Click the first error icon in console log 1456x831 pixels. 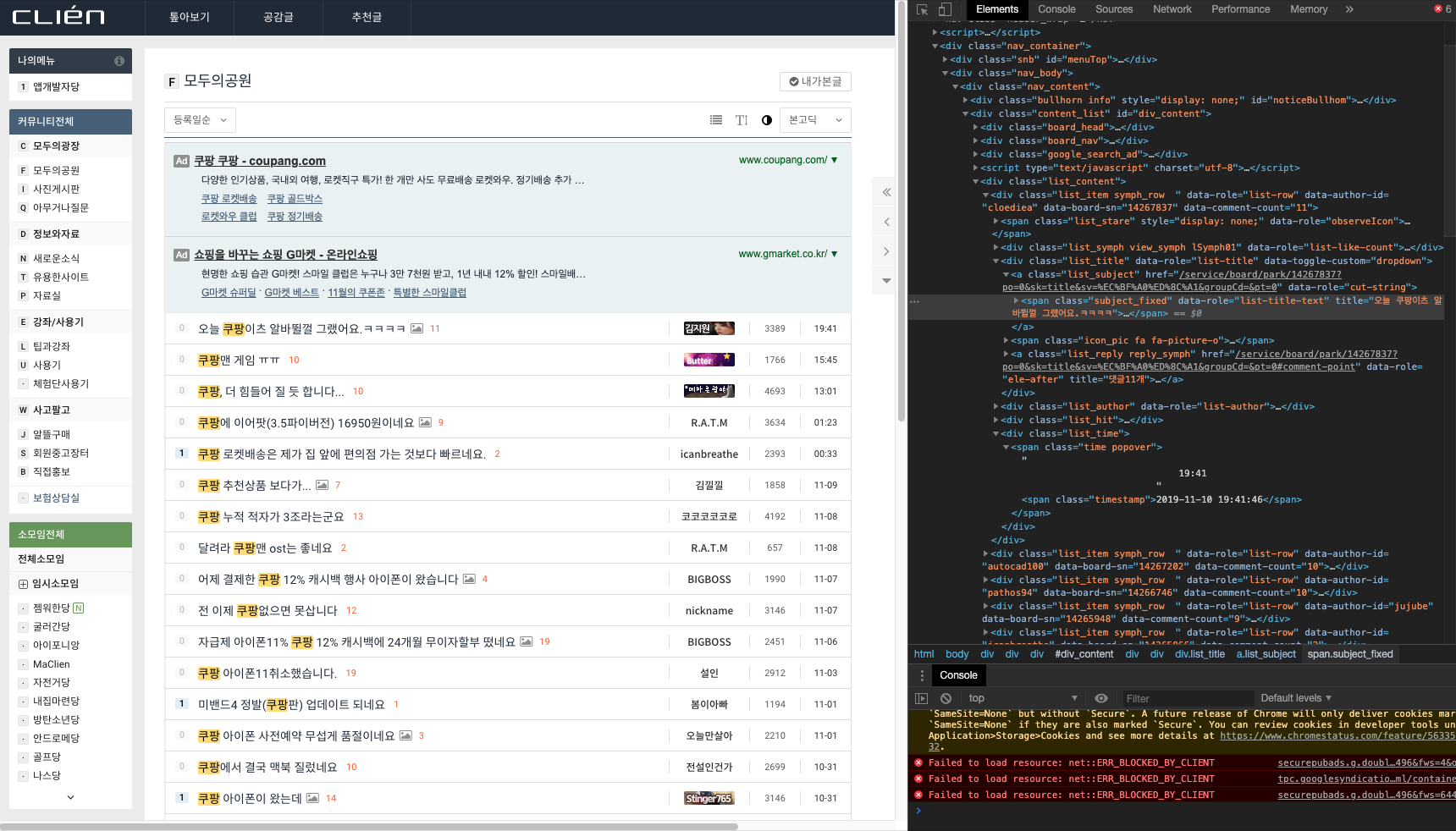pos(918,763)
